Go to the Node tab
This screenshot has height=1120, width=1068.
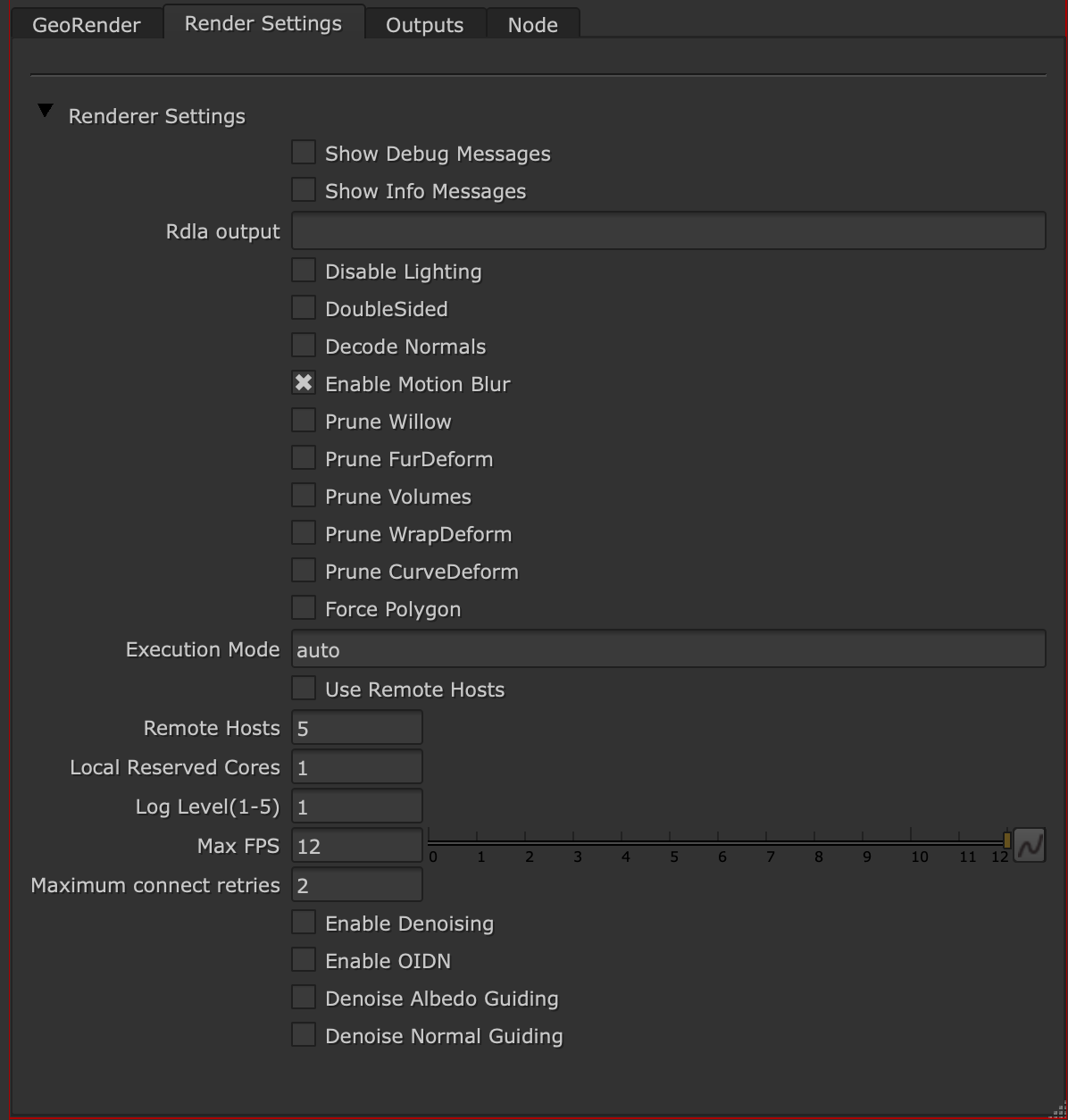(x=533, y=25)
